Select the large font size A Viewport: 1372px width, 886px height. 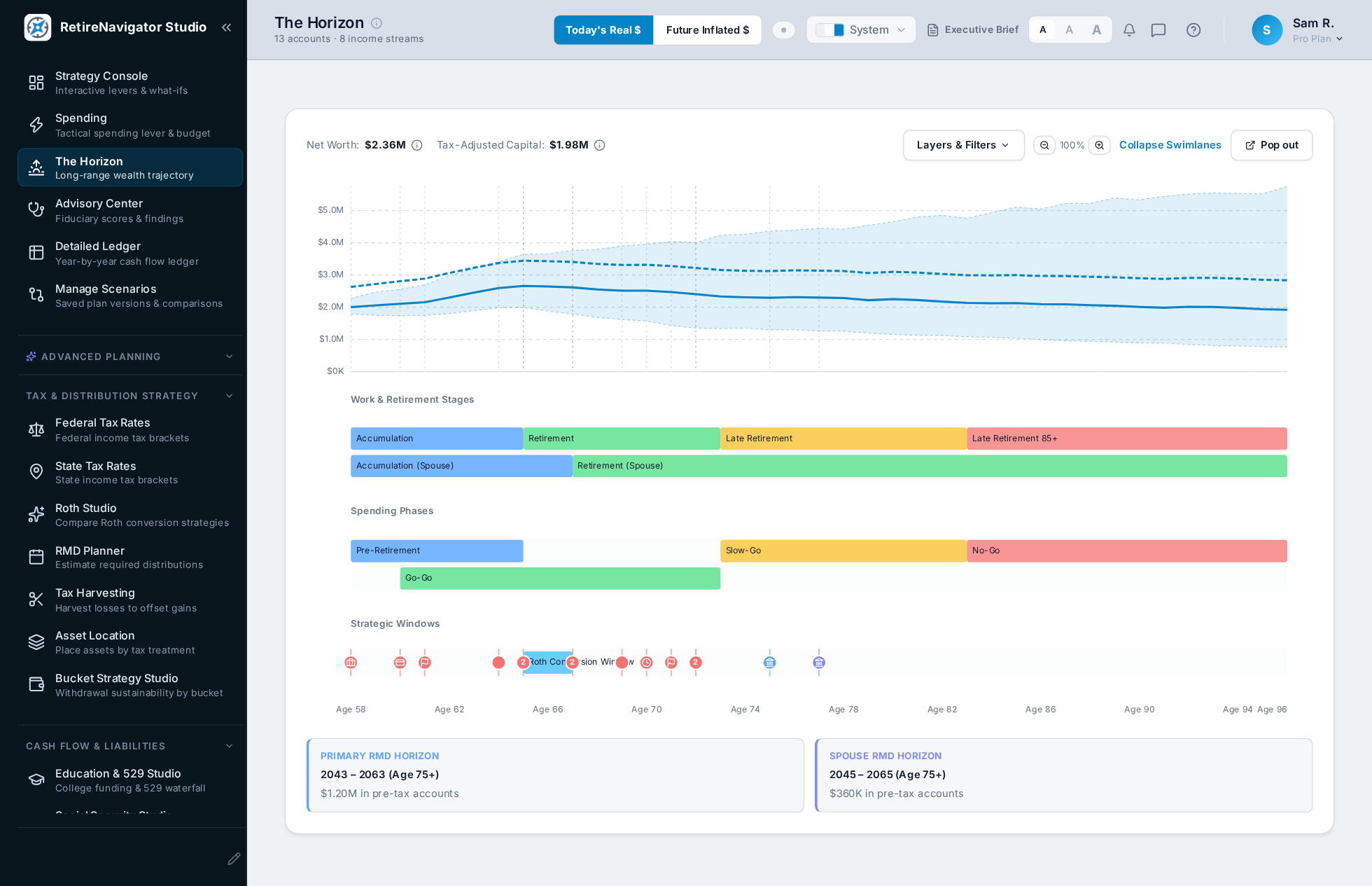coord(1096,30)
